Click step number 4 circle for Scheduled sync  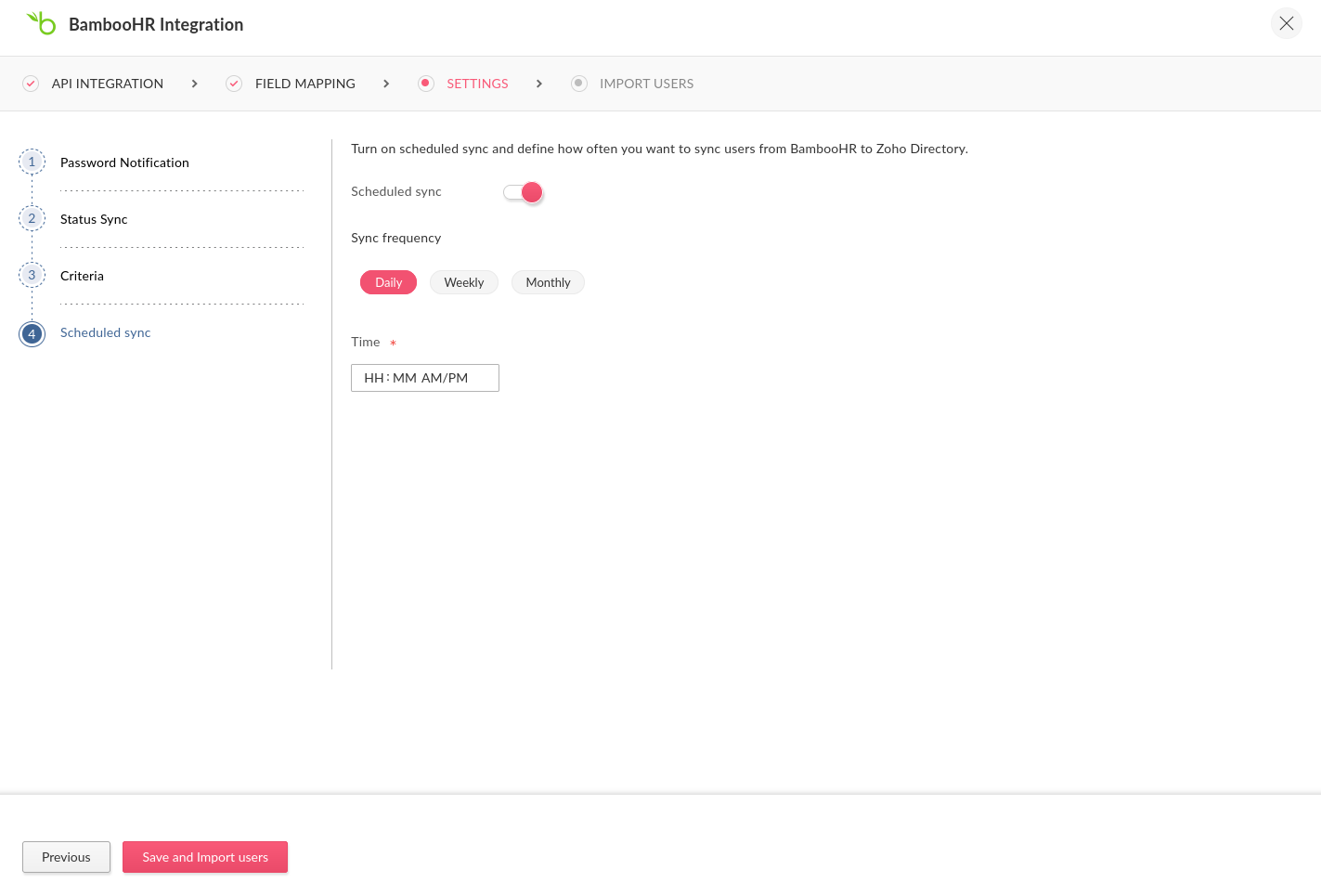pos(32,333)
